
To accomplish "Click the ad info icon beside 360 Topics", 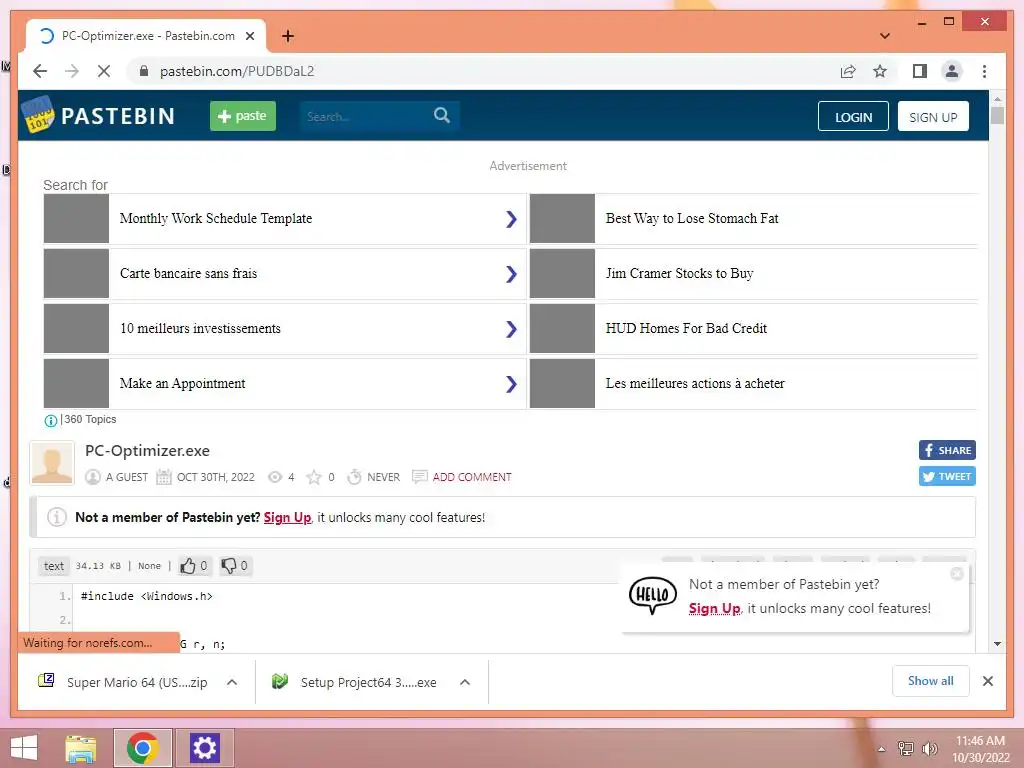I will point(50,421).
